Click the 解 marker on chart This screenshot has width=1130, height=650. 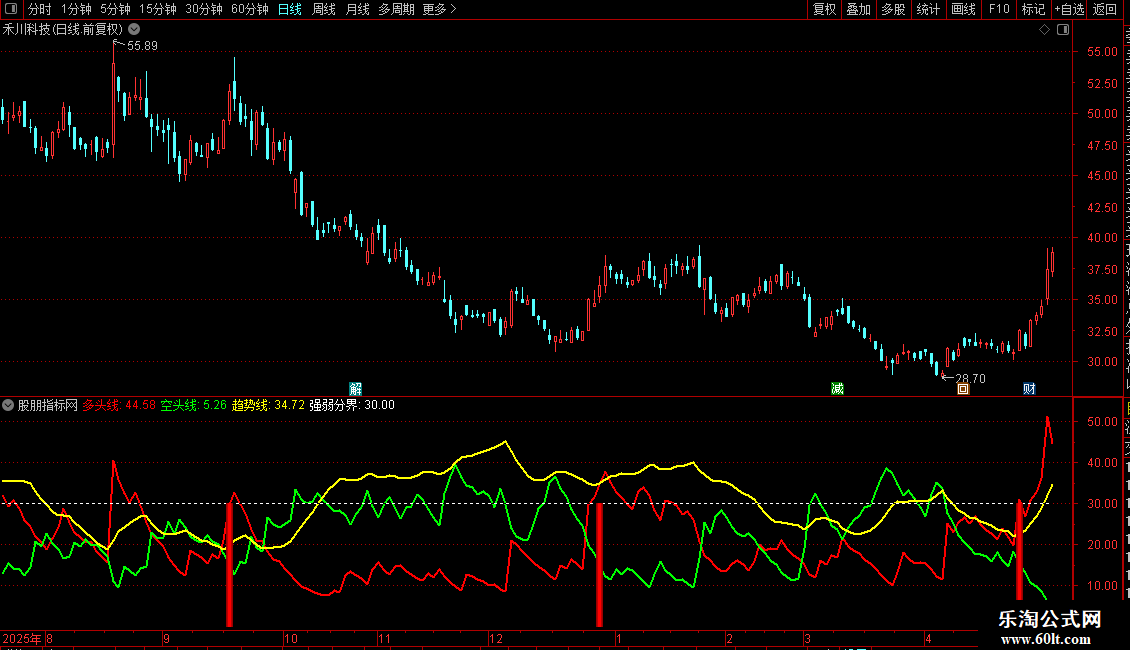[355, 389]
